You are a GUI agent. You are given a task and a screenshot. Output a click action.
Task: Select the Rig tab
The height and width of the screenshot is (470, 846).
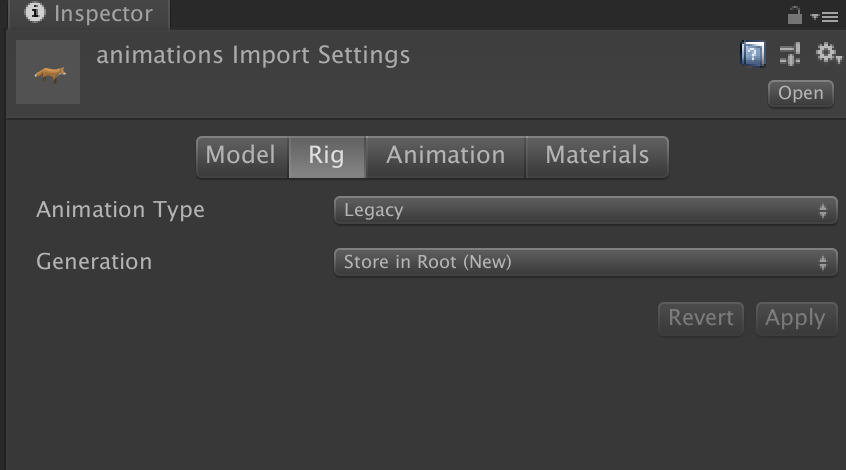click(x=326, y=156)
